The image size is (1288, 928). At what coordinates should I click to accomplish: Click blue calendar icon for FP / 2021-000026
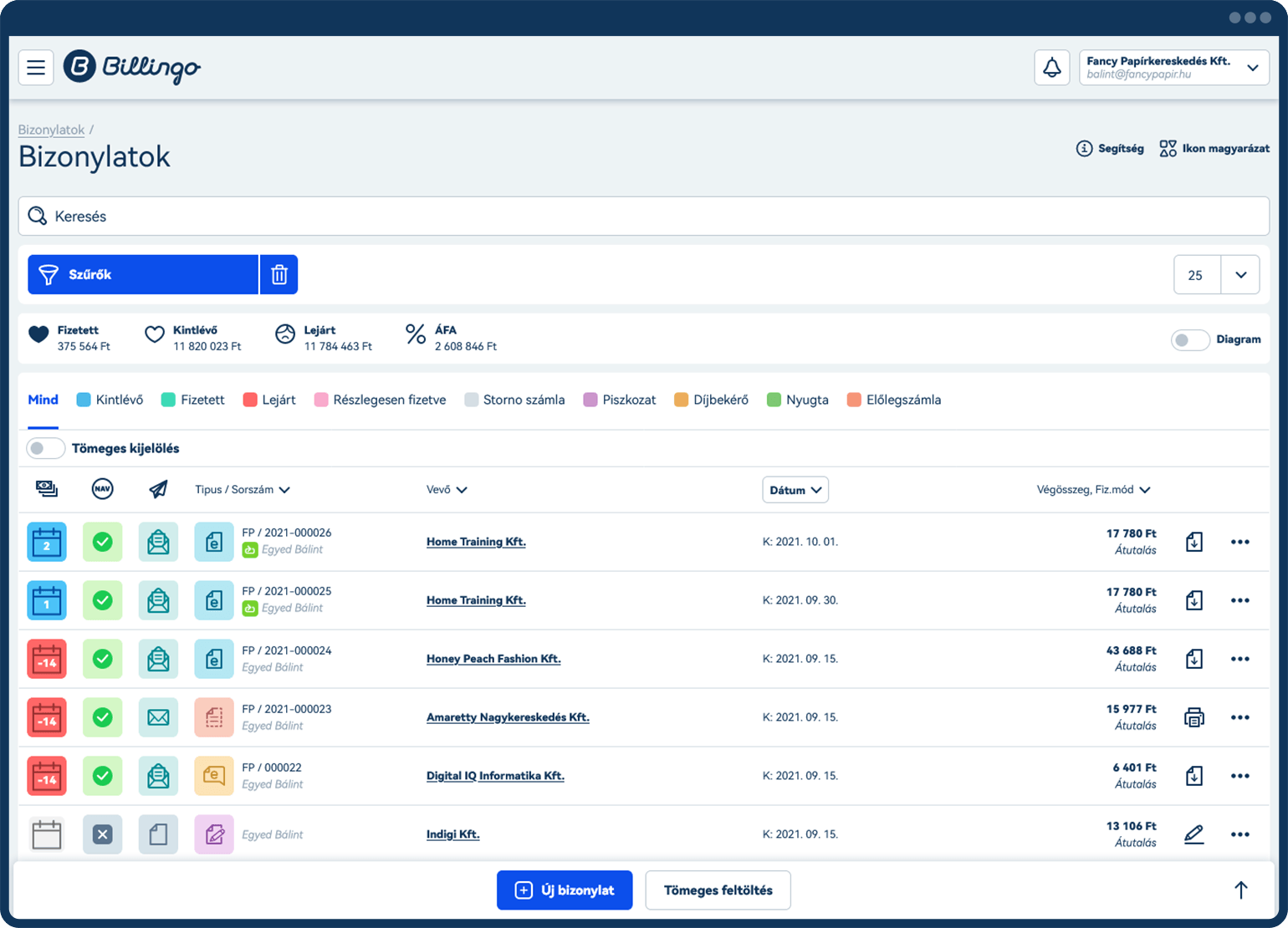(47, 542)
